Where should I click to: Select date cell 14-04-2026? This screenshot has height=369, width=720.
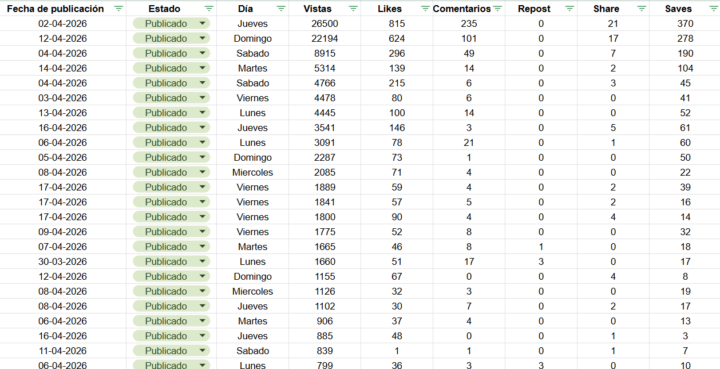click(63, 68)
